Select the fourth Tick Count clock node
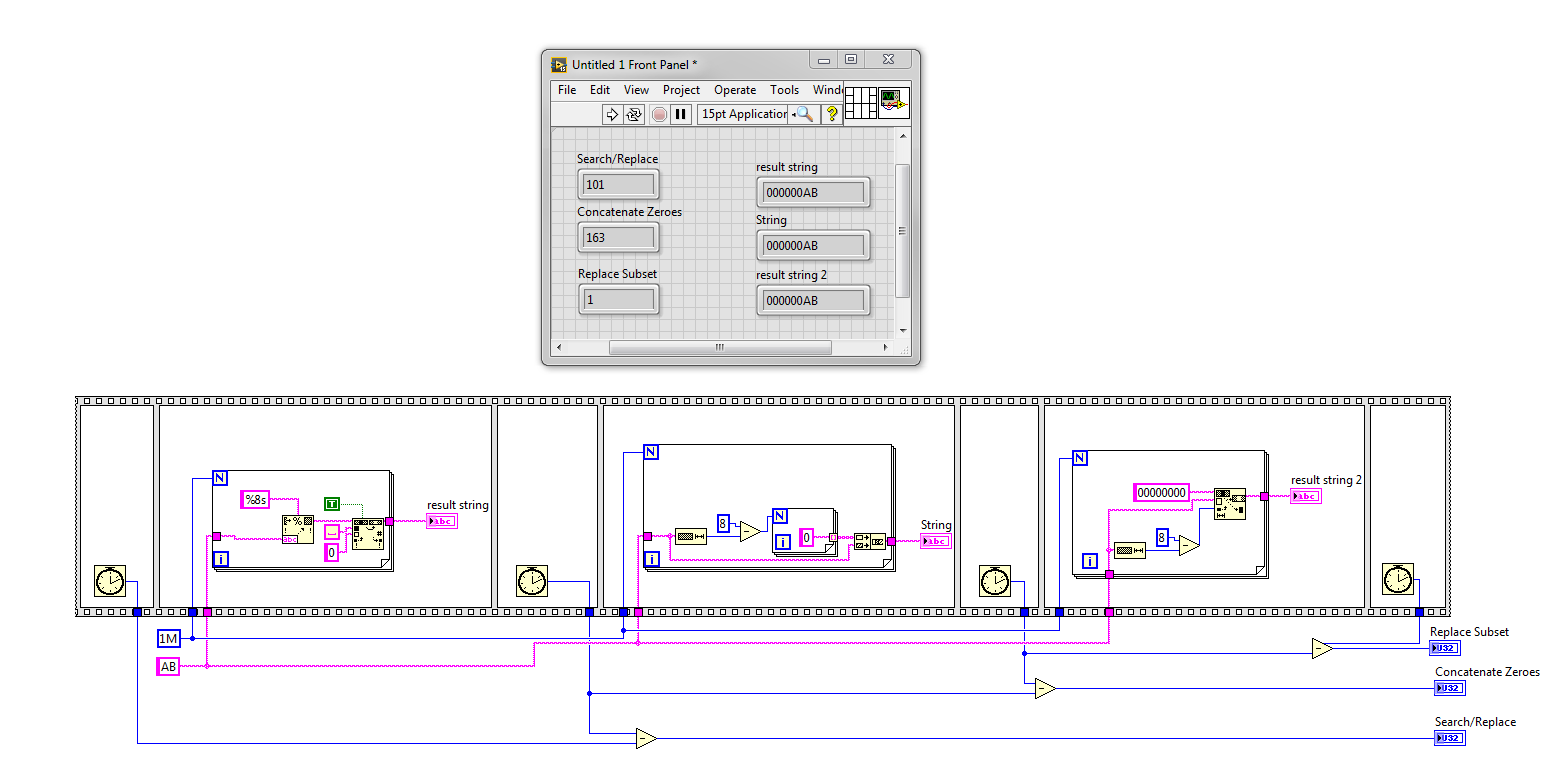The width and height of the screenshot is (1567, 764). pyautogui.click(x=1397, y=579)
